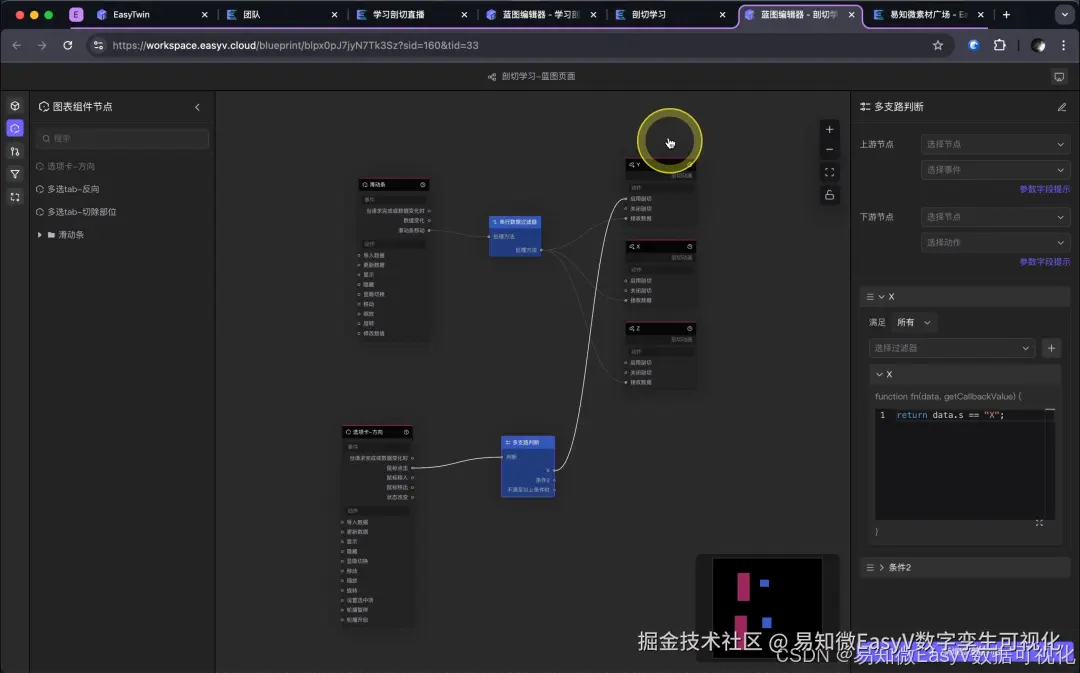Image resolution: width=1080 pixels, height=673 pixels.
Task: Fit canvas to screen icon
Action: [x=829, y=172]
